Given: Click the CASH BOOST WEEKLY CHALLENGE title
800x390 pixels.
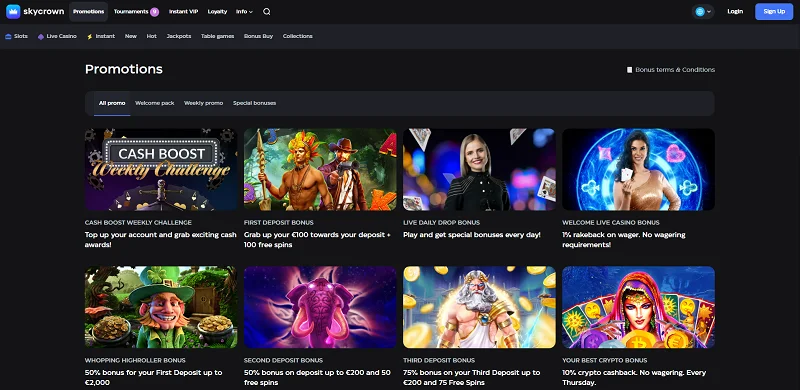Looking at the screenshot, I should coord(138,223).
